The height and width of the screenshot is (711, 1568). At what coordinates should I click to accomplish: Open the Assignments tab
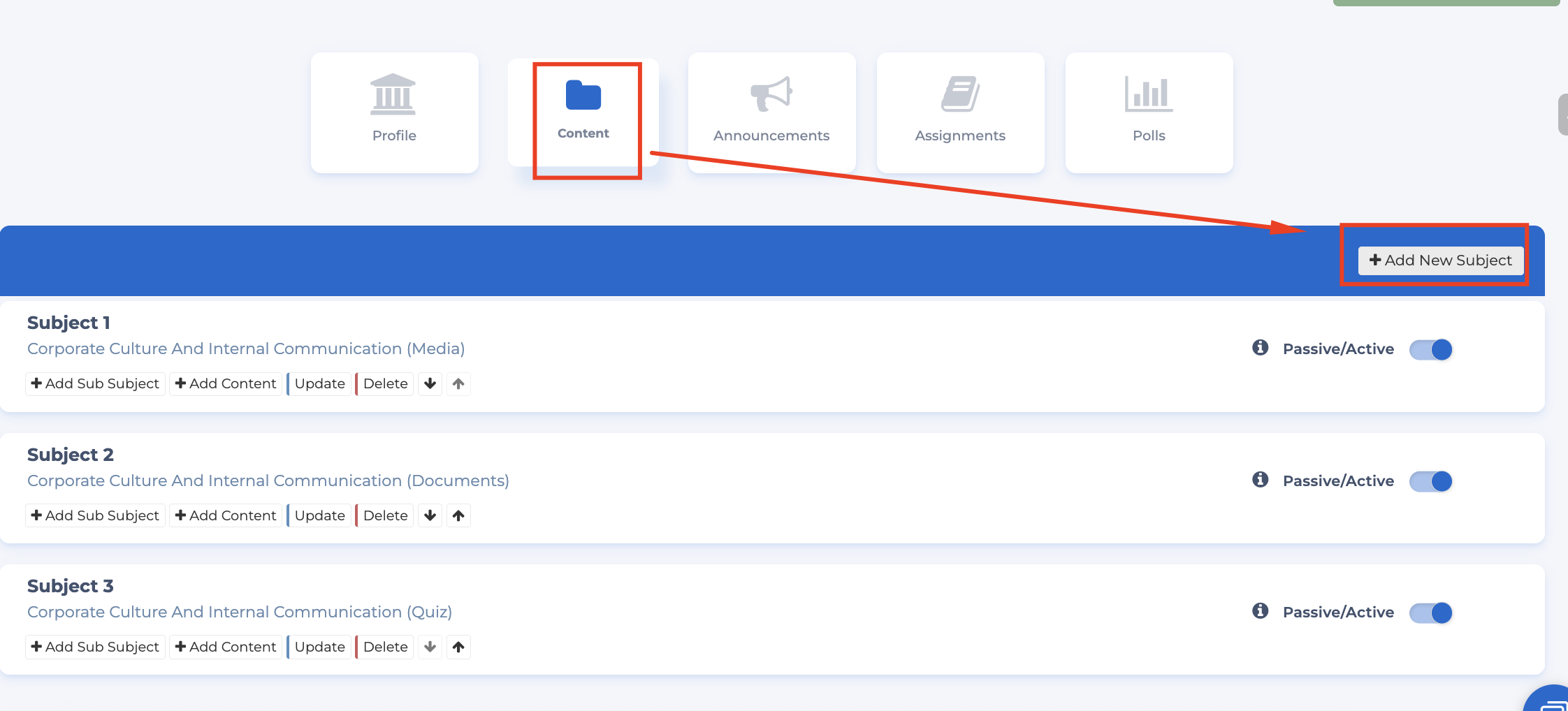[x=960, y=112]
